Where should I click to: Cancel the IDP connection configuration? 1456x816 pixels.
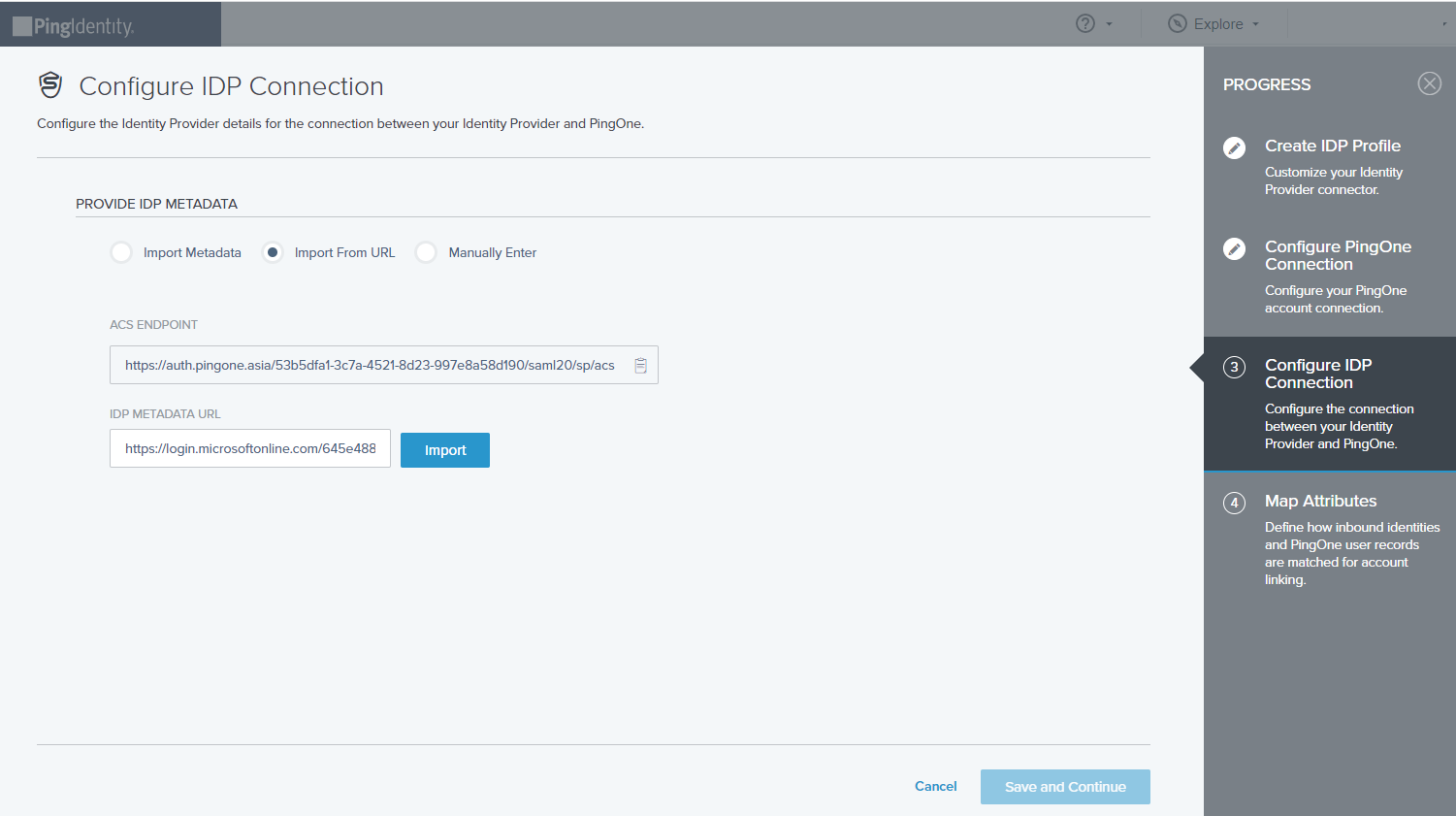[934, 786]
